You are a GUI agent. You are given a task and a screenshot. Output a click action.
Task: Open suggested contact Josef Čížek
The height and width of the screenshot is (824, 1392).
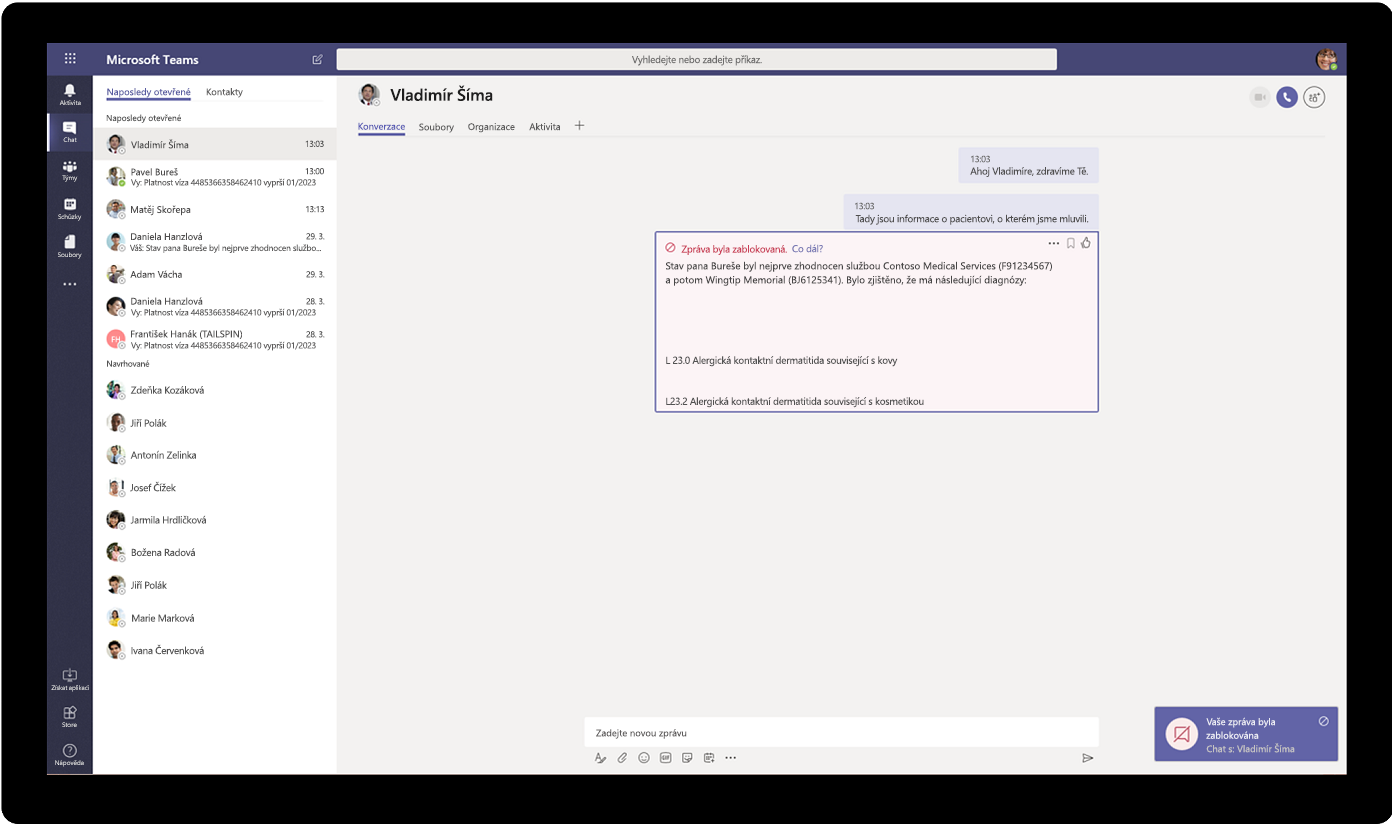(215, 488)
